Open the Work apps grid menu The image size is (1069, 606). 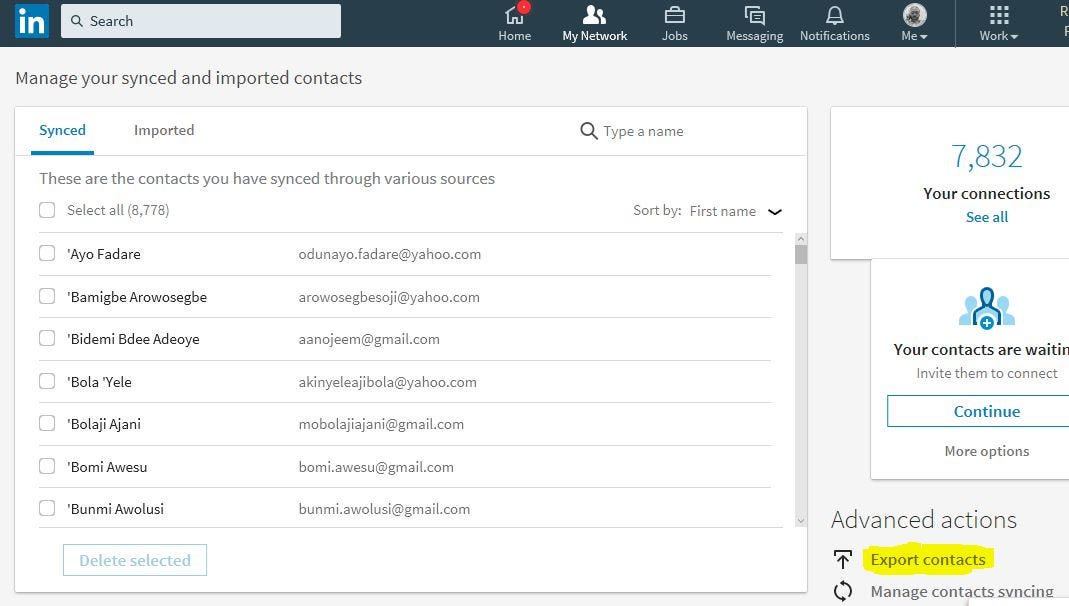pyautogui.click(x=999, y=22)
